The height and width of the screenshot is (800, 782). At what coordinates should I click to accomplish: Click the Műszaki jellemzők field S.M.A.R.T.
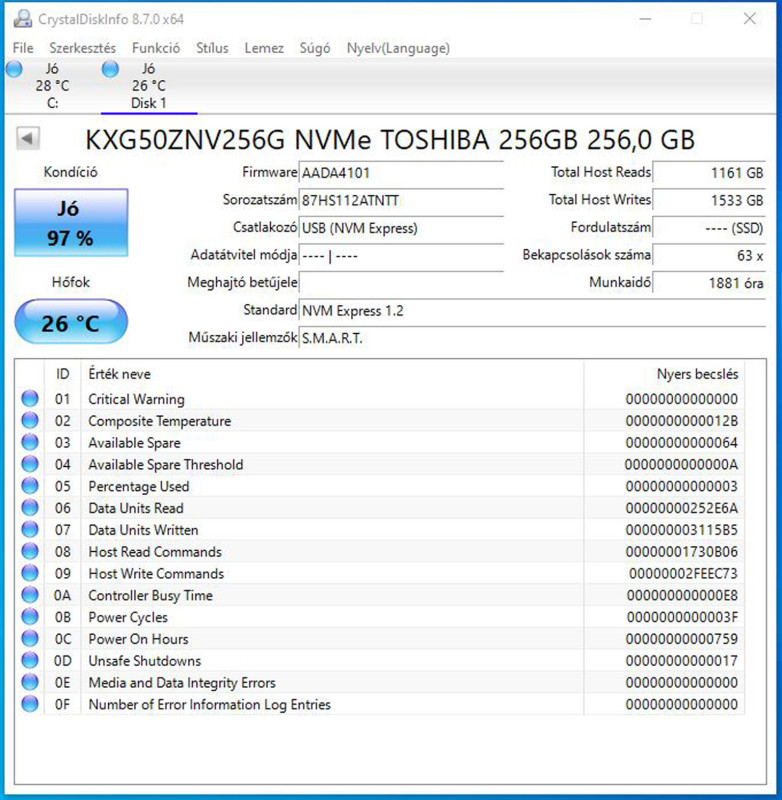click(x=532, y=338)
